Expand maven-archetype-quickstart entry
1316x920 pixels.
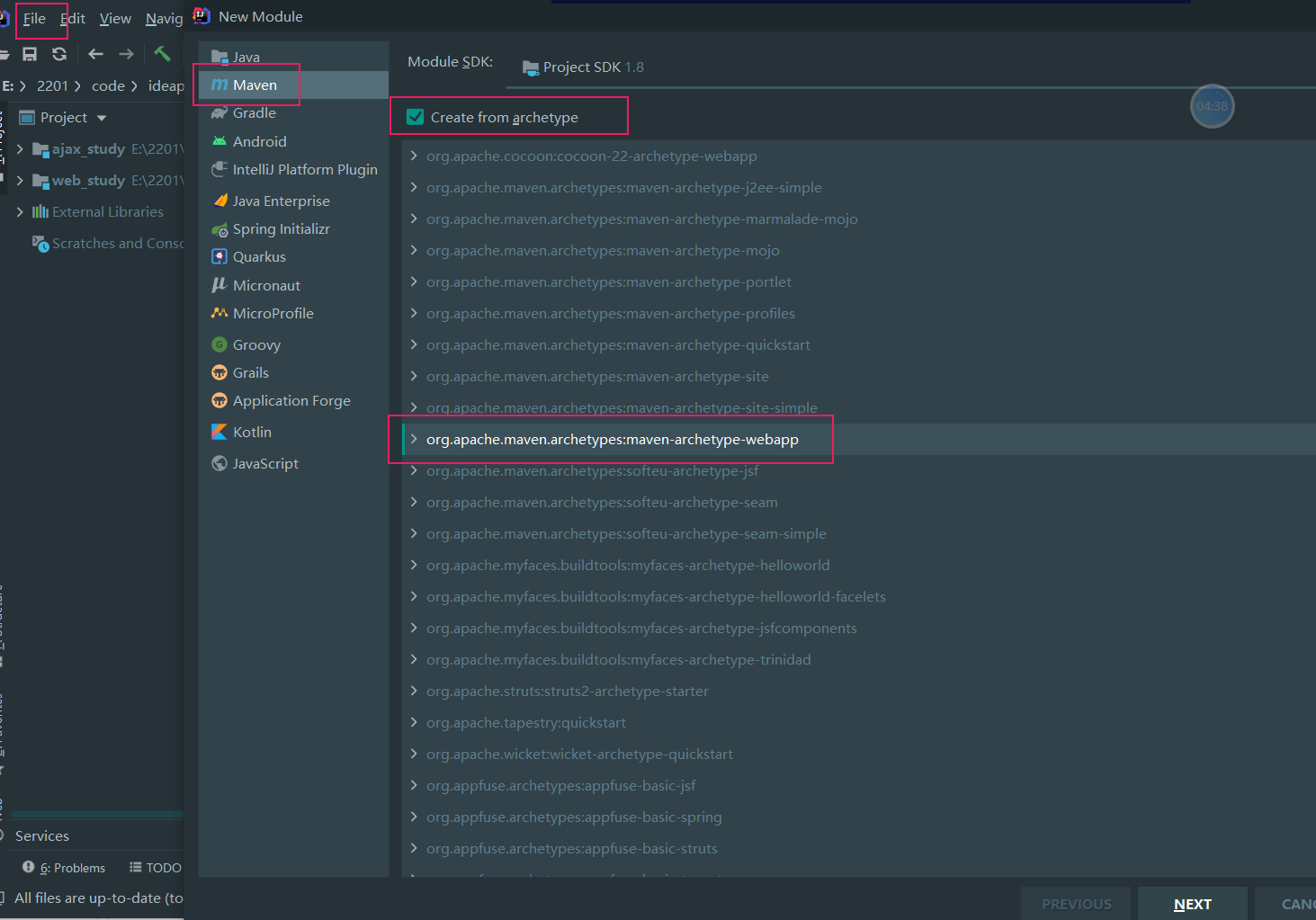pos(414,344)
